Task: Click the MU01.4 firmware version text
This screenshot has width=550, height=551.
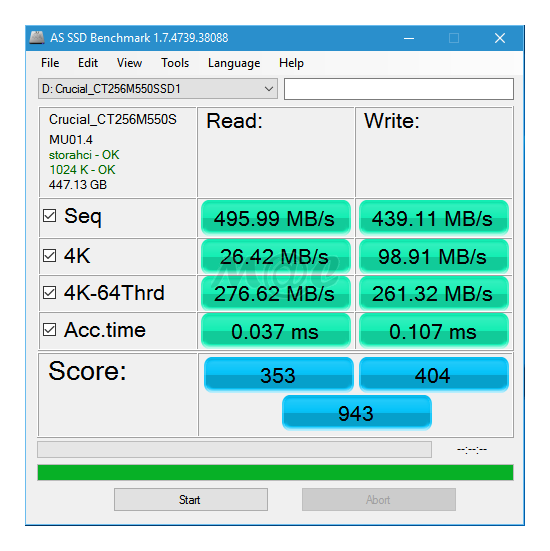Action: point(71,140)
